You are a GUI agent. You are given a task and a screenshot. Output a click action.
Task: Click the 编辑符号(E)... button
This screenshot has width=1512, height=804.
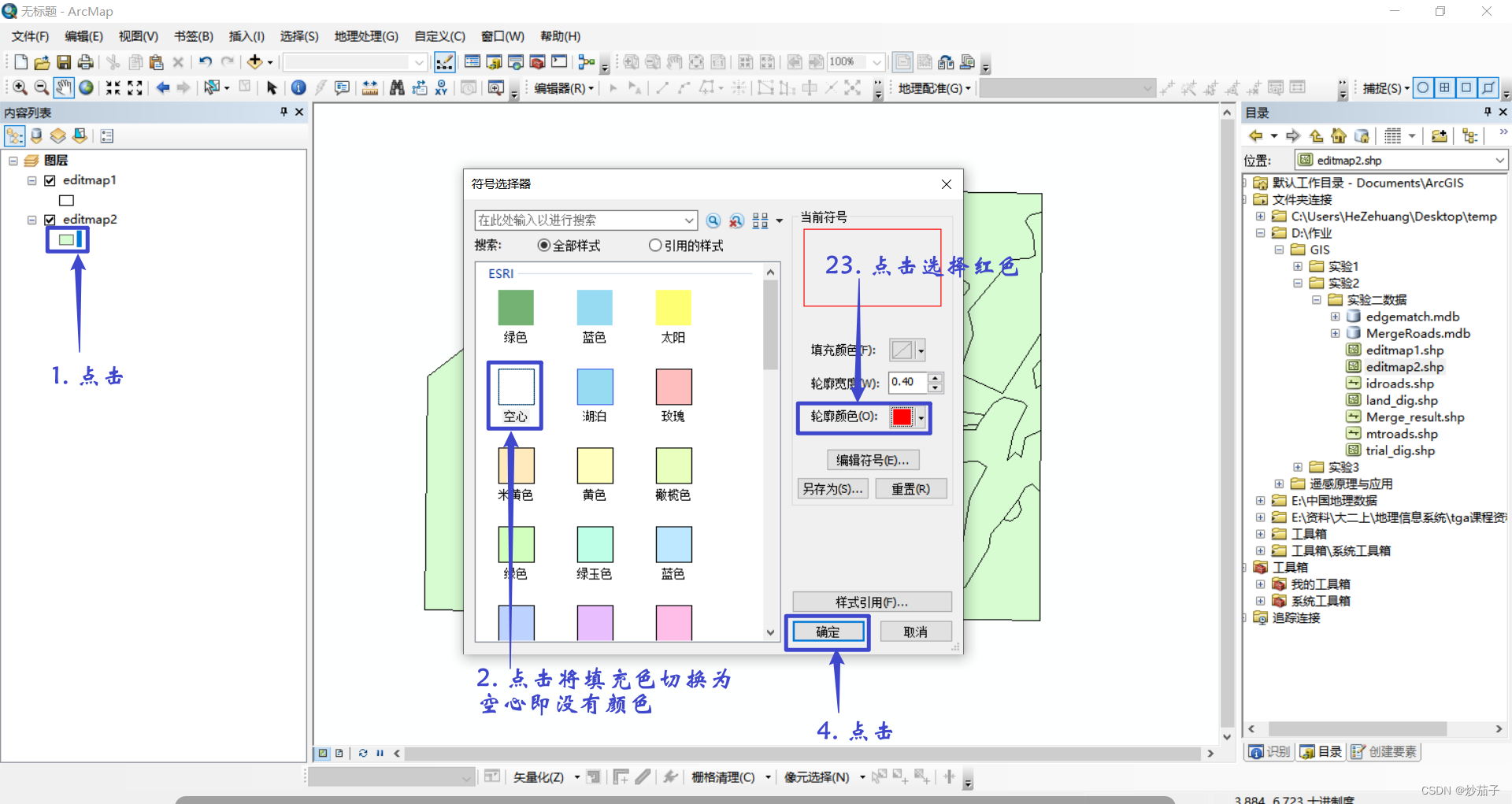click(873, 460)
